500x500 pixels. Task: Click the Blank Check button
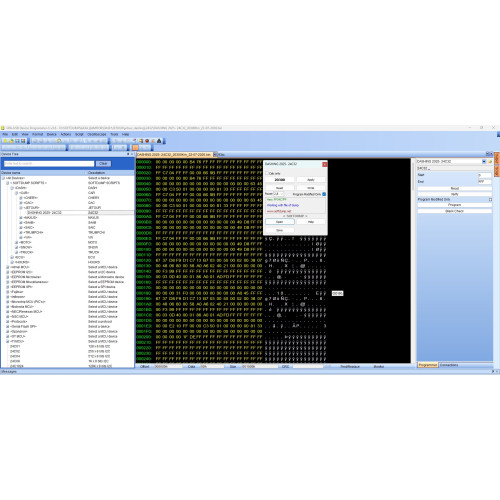coord(455,211)
